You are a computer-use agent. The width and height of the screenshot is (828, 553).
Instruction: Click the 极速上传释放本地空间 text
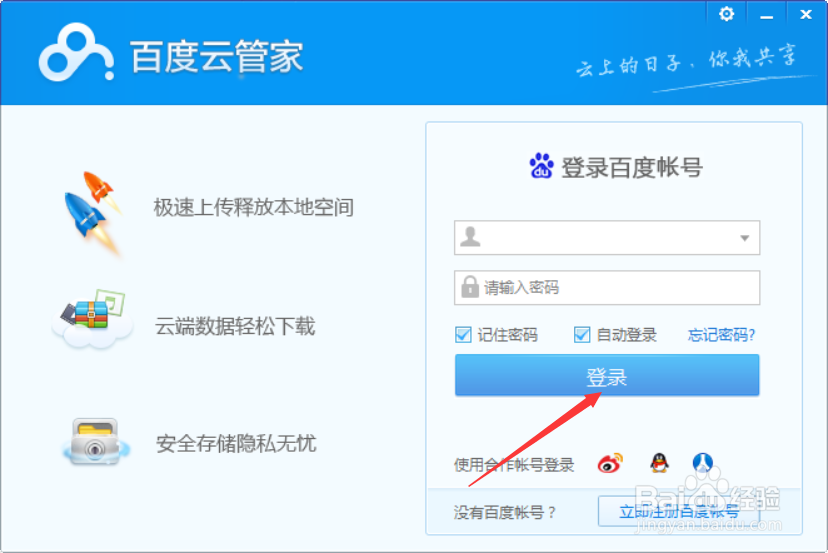point(253,207)
